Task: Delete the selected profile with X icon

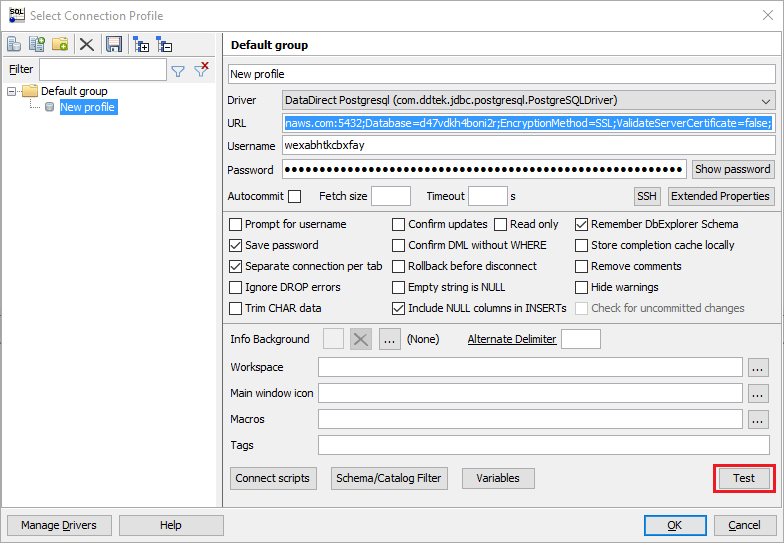Action: tap(87, 44)
